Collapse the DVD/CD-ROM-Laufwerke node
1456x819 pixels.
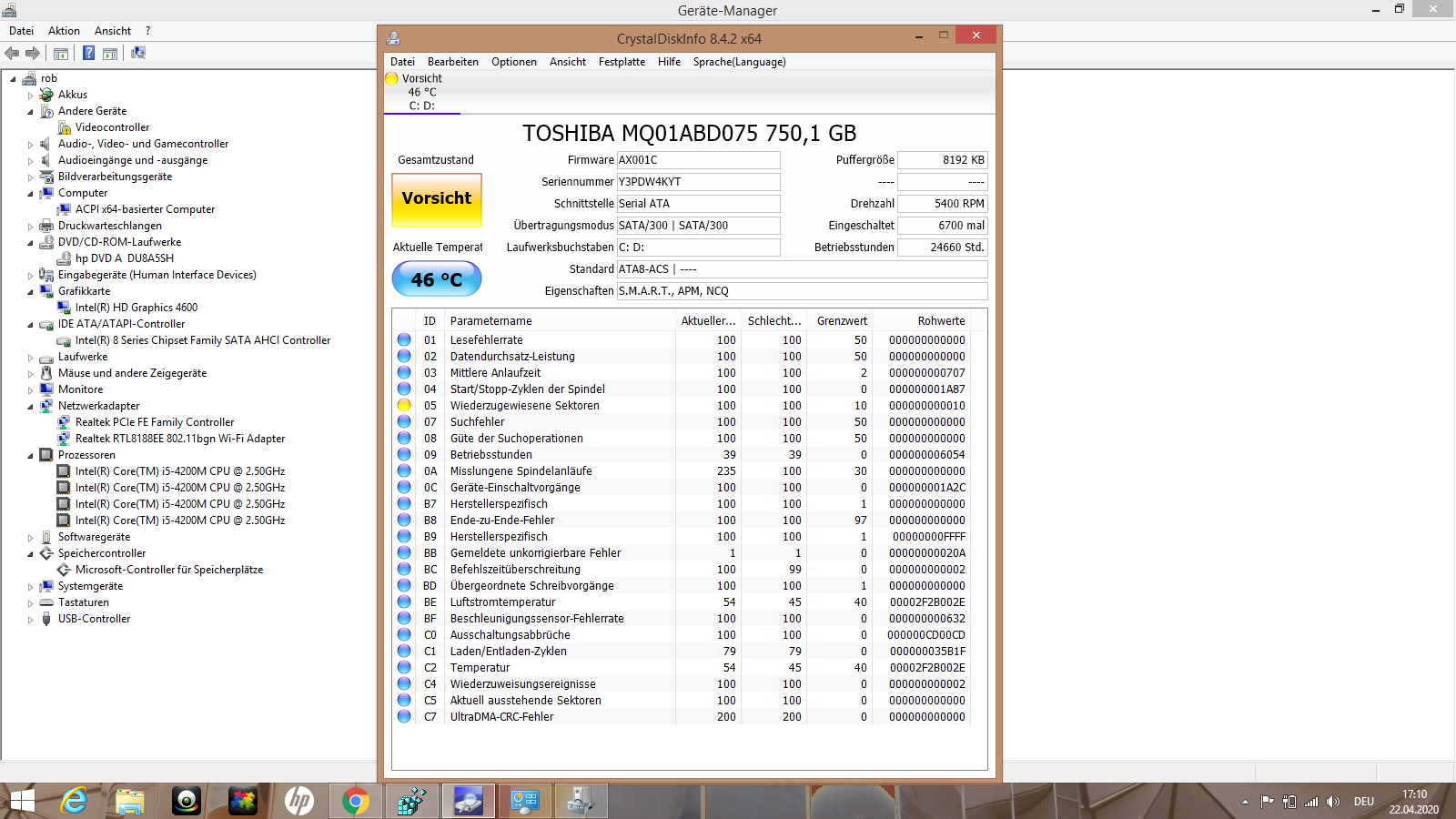click(30, 242)
